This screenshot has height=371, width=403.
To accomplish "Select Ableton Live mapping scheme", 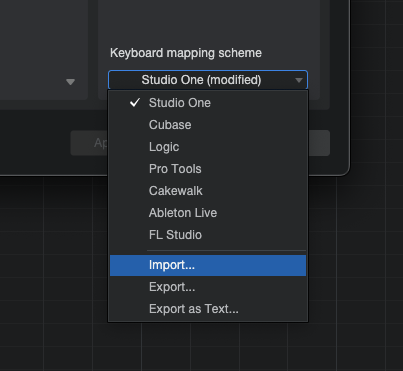I will coord(208,213).
